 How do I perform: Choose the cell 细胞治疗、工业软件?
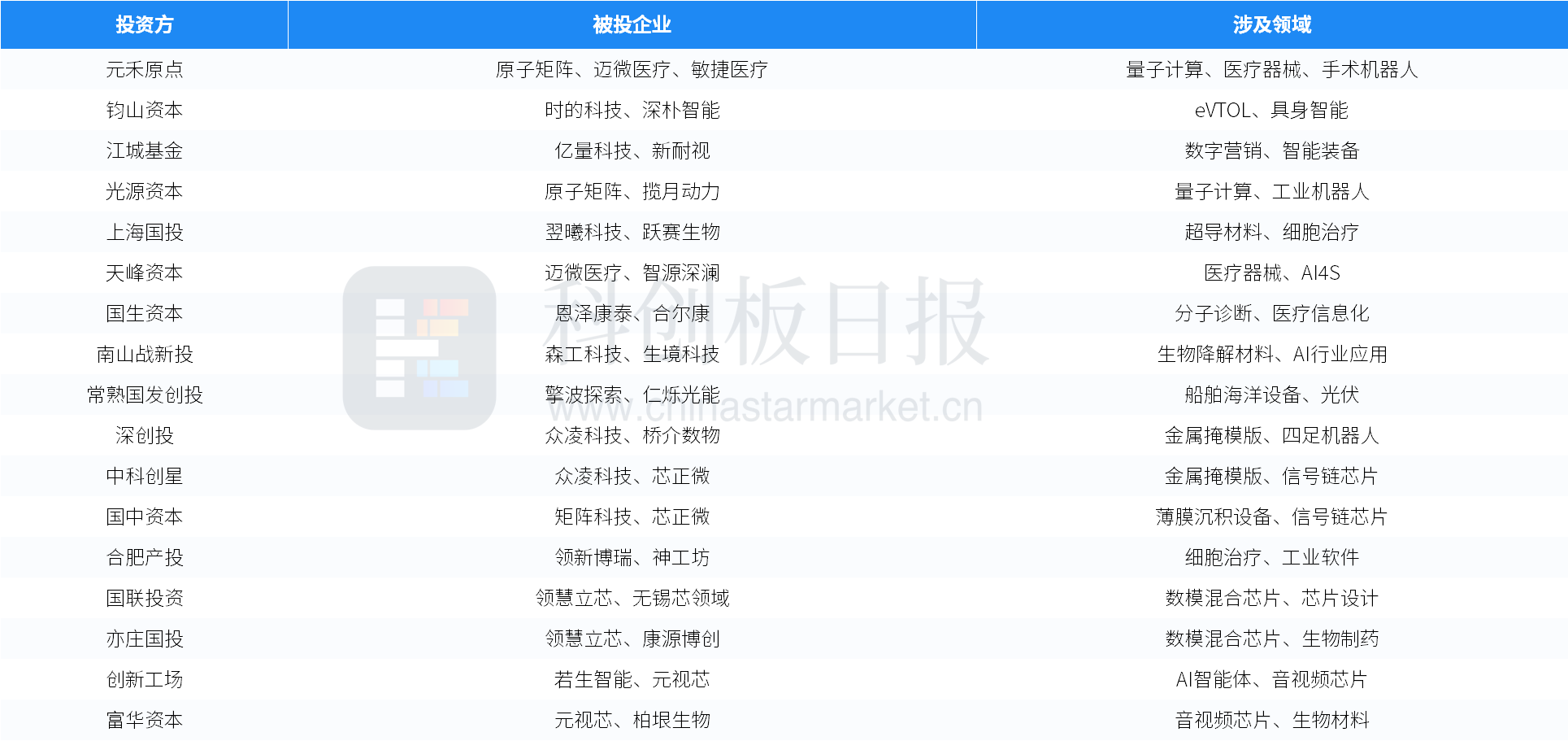(x=1272, y=557)
